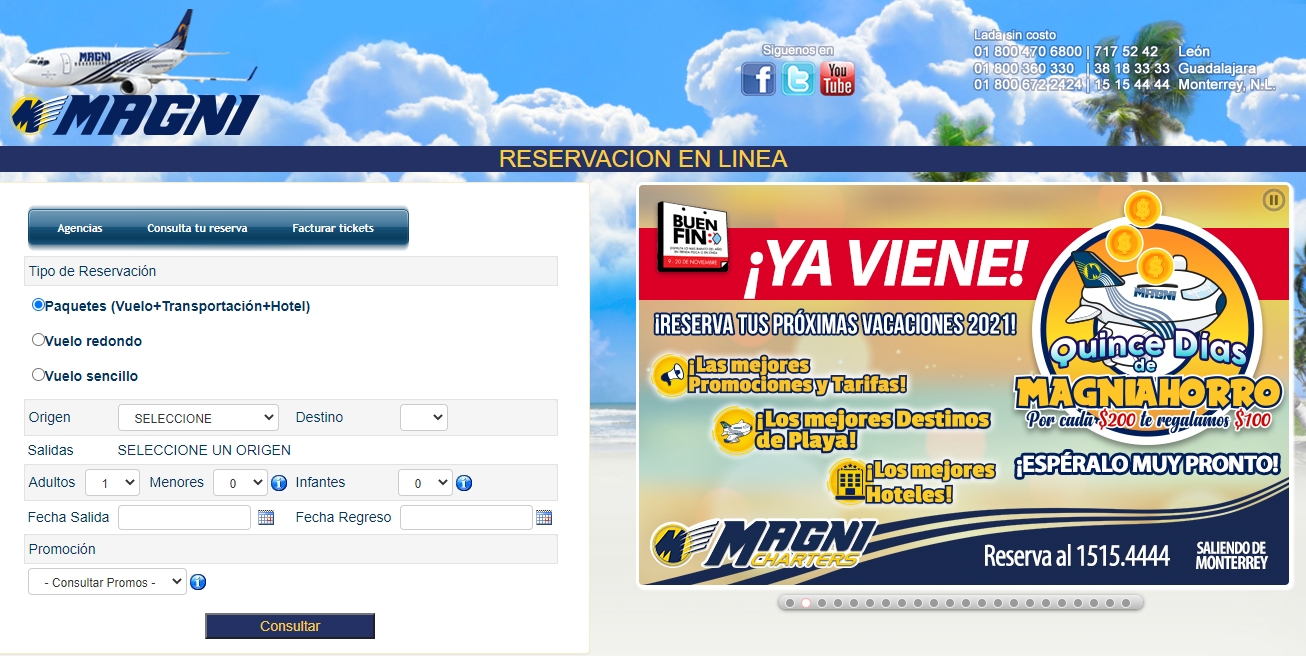Open Facturar tickets menu item
The image size is (1306, 656).
333,228
